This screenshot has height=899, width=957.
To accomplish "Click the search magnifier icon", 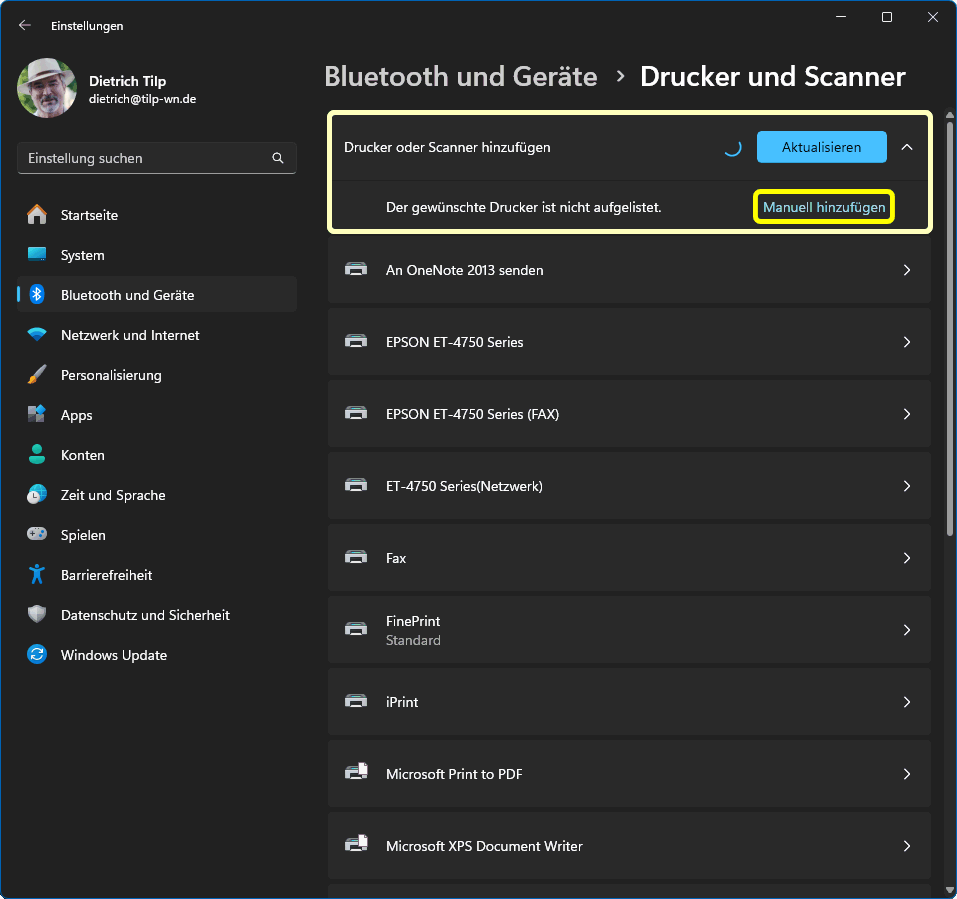I will [x=278, y=158].
